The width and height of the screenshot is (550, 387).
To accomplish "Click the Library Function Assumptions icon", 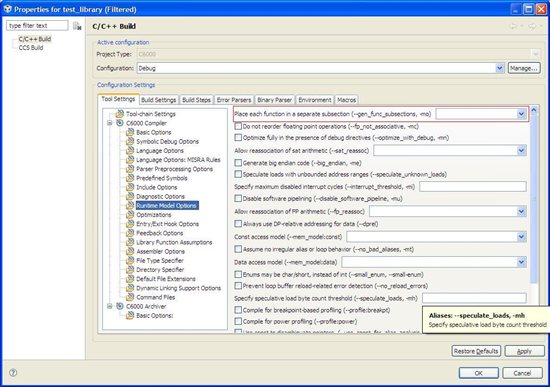I will click(130, 242).
